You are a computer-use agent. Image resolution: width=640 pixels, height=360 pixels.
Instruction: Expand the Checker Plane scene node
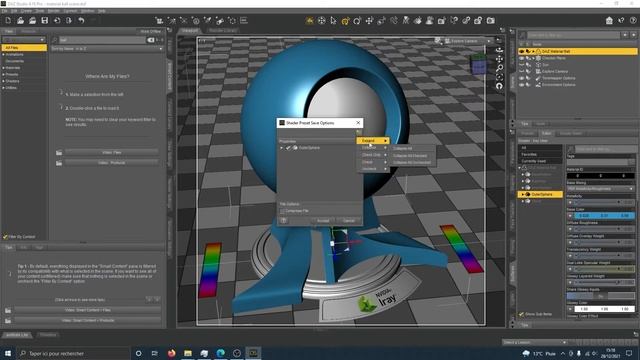click(533, 58)
